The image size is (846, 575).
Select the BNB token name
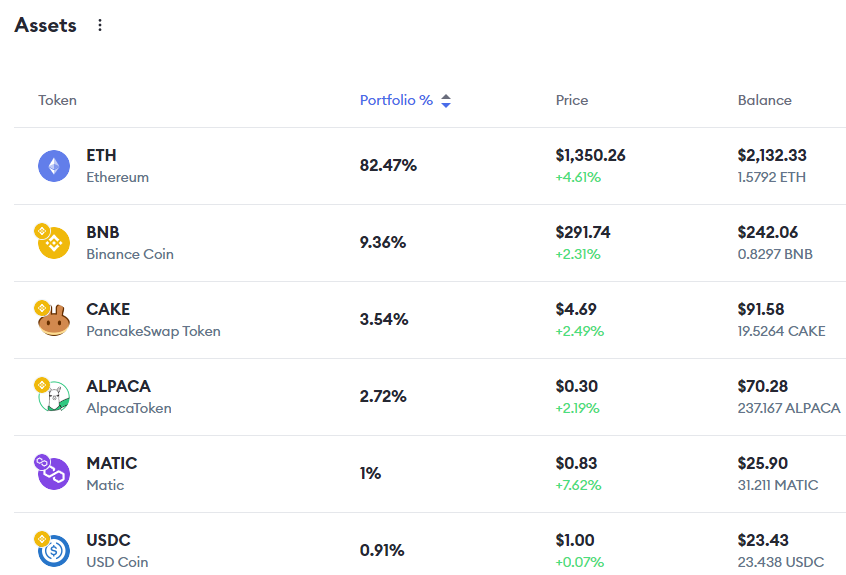pos(103,232)
